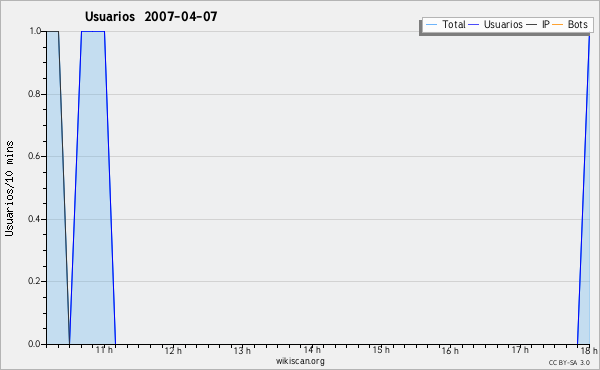The image size is (600, 370).
Task: Open the wikiscan.org credit text
Action: click(300, 361)
